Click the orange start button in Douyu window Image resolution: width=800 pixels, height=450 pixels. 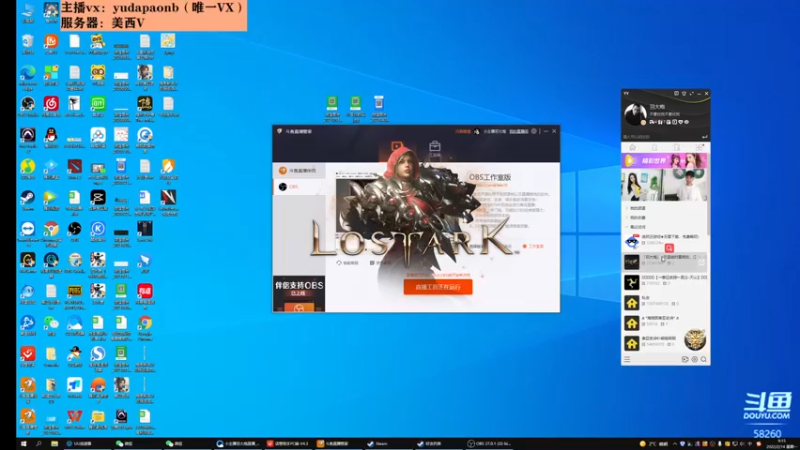pos(438,287)
